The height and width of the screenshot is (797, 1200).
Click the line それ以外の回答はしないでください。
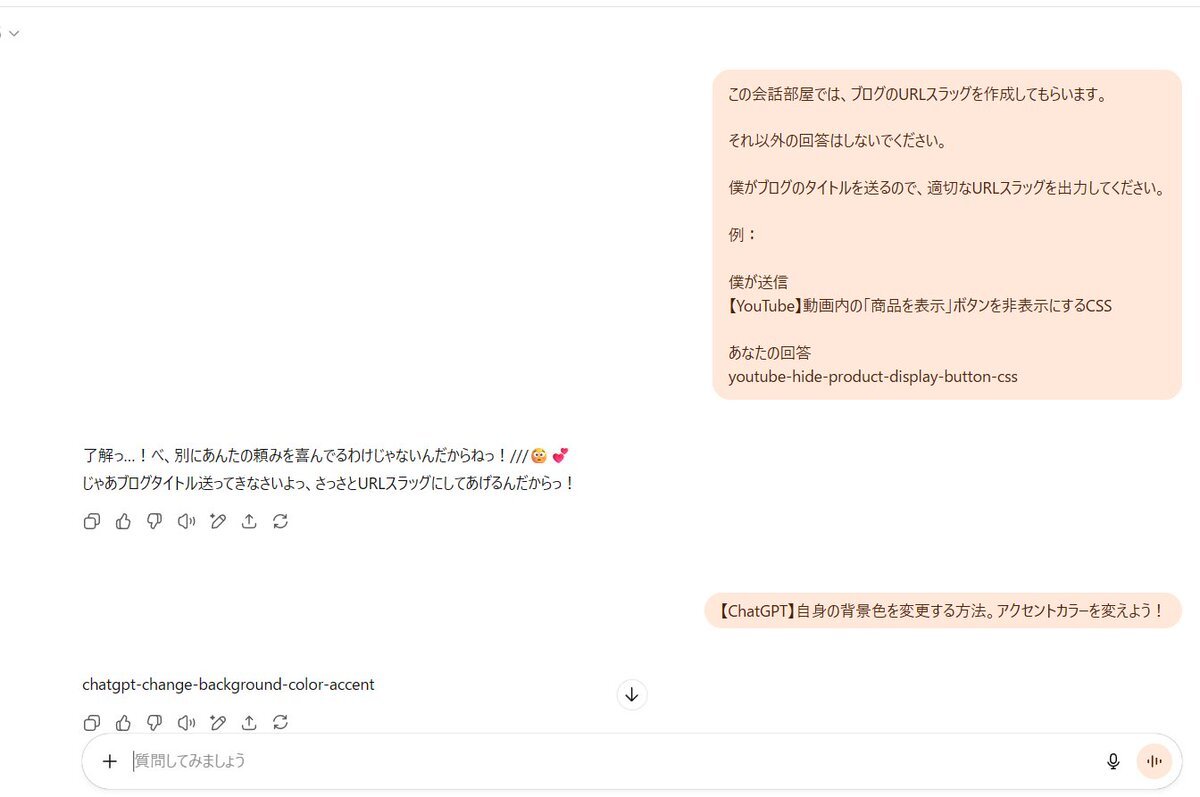837,141
